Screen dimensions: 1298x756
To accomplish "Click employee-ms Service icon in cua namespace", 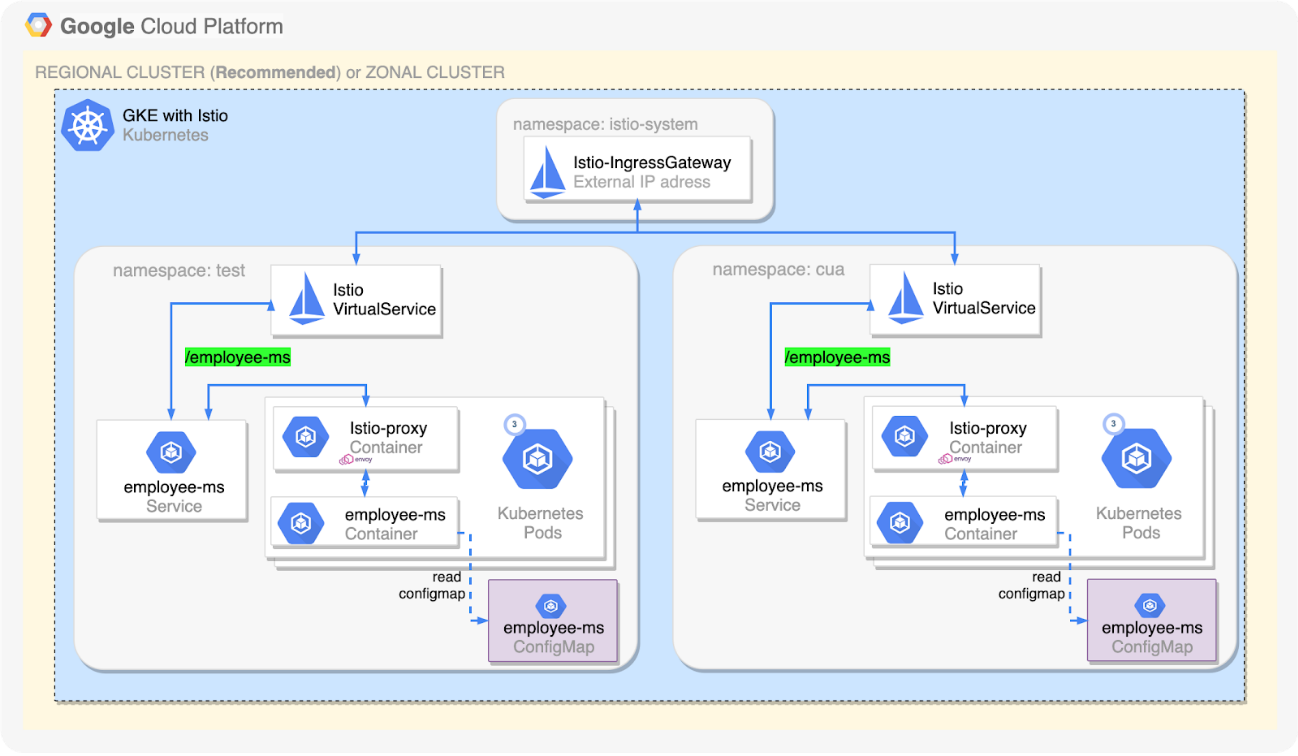I will tap(771, 454).
